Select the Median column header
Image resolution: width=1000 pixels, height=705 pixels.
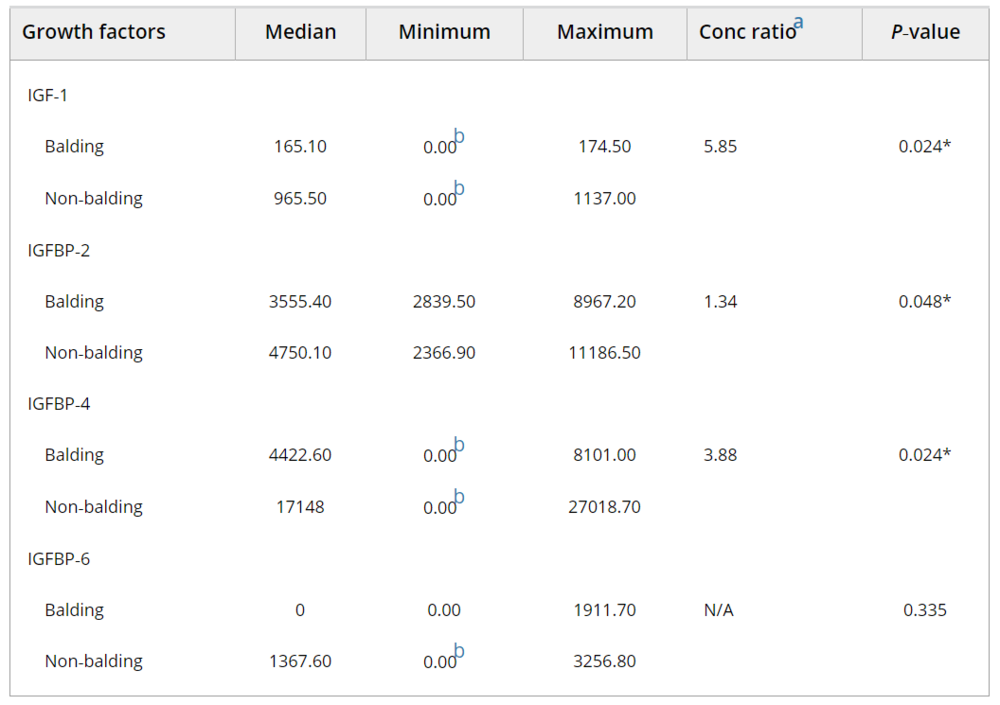point(300,32)
